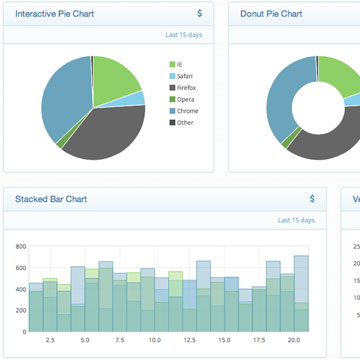Open Last 15 days filter on pie chart
Viewport: 360px width, 360px height.
[184, 35]
